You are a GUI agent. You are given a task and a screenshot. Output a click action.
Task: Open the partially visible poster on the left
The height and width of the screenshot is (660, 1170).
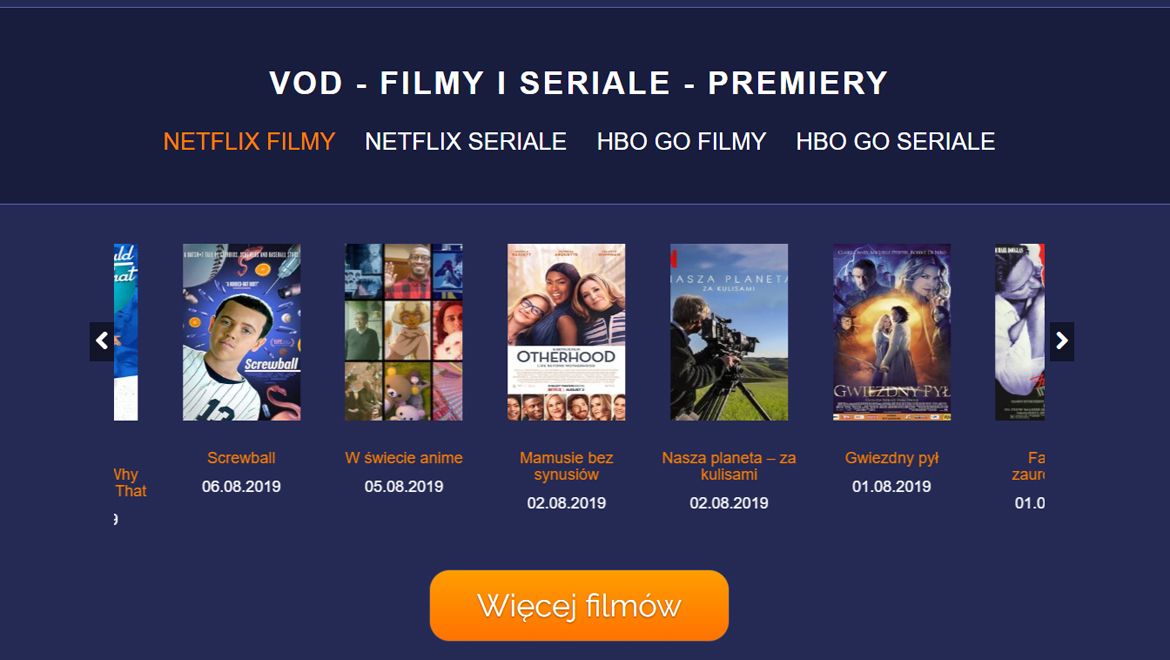pos(126,332)
